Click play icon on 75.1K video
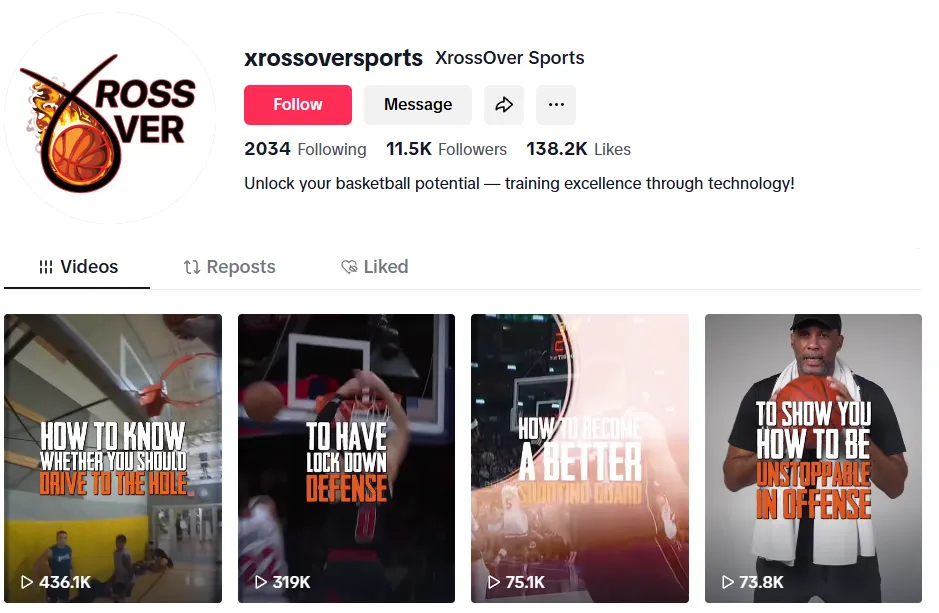939x613 pixels. click(493, 582)
